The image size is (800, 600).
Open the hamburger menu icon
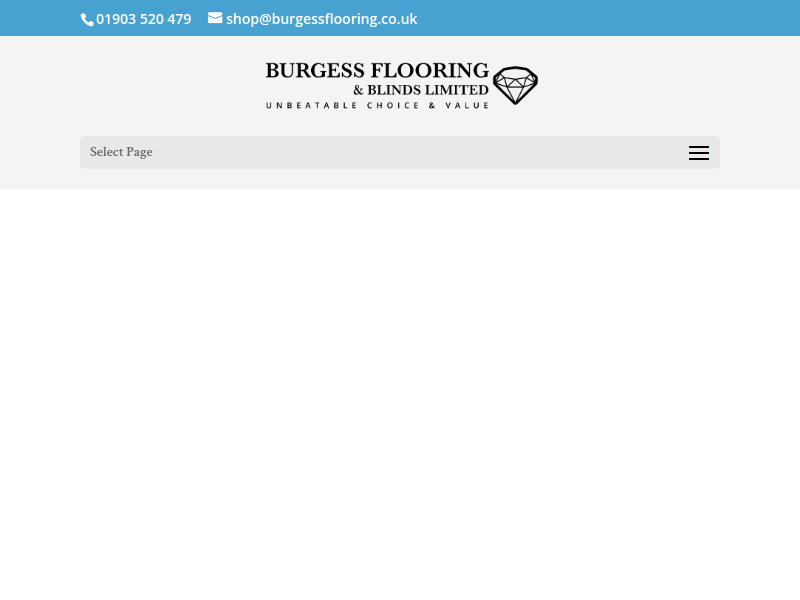point(698,153)
